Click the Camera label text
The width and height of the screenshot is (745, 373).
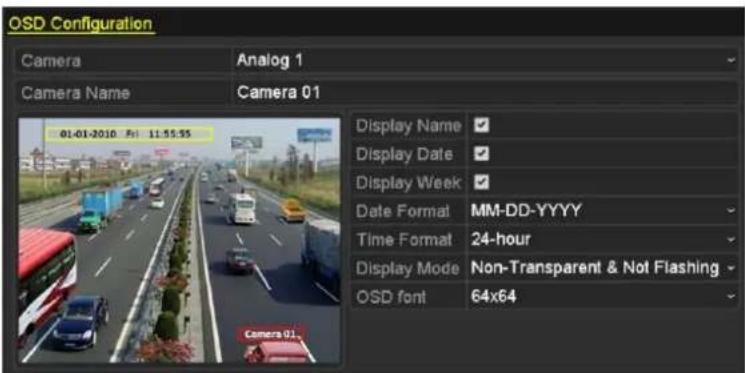[51, 61]
